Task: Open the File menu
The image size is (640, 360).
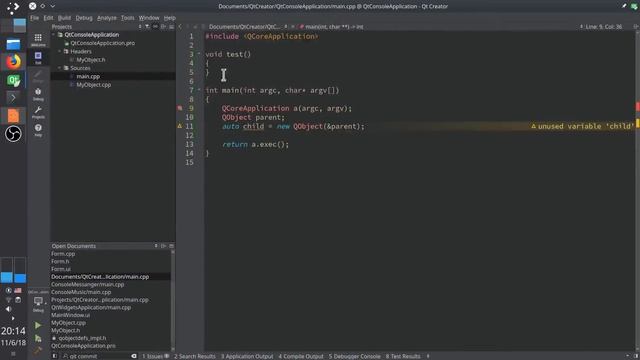Action: pyautogui.click(x=34, y=18)
